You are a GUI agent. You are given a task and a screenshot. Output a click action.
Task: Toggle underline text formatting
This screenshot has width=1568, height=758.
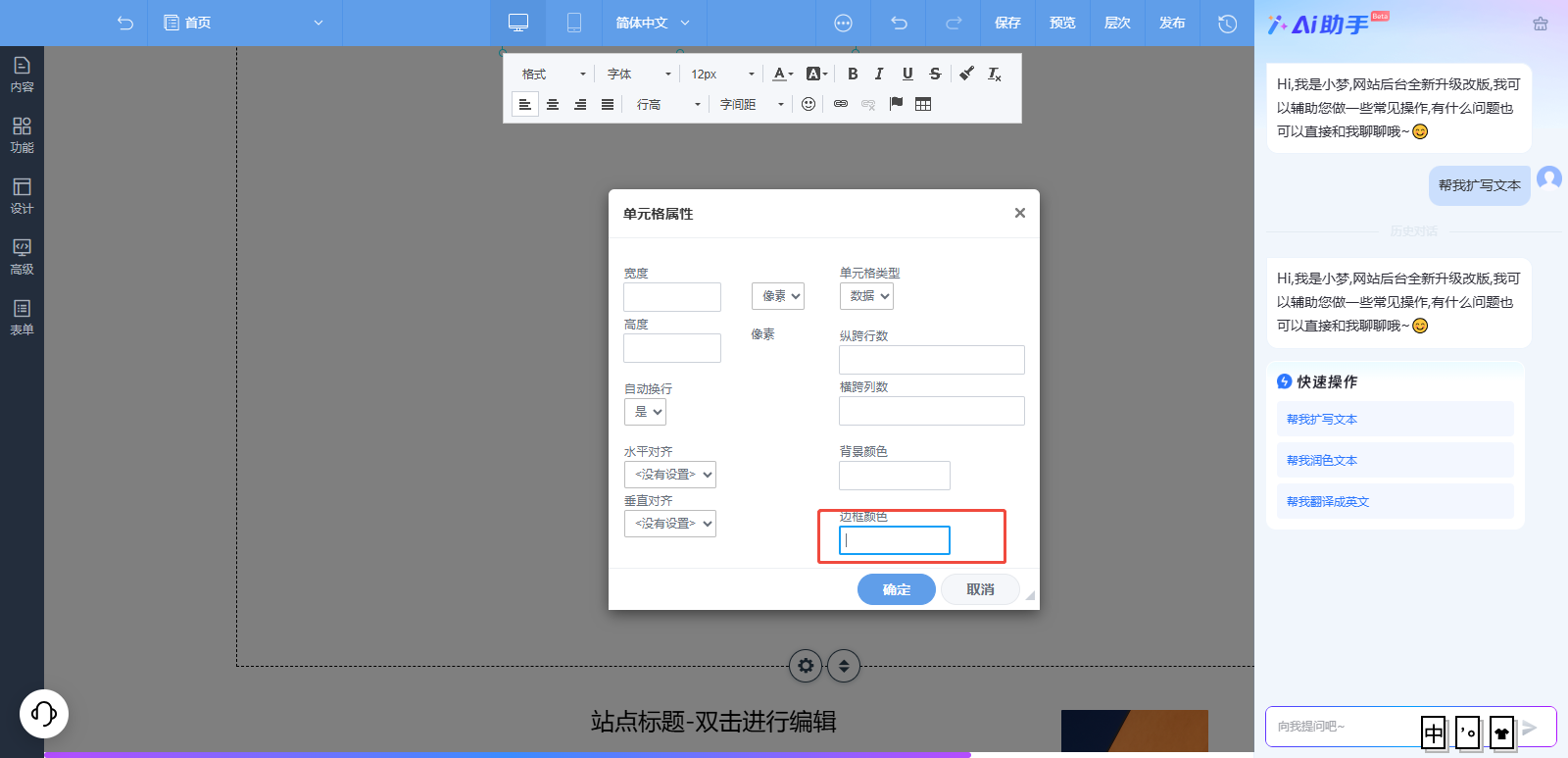click(x=907, y=74)
